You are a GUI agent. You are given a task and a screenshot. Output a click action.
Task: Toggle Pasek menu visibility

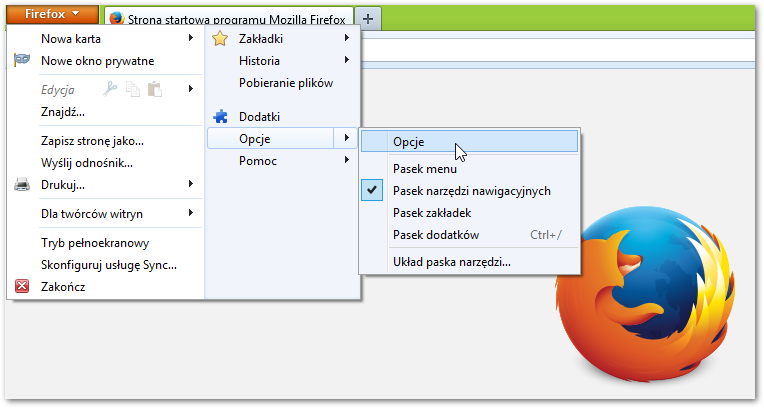click(425, 169)
